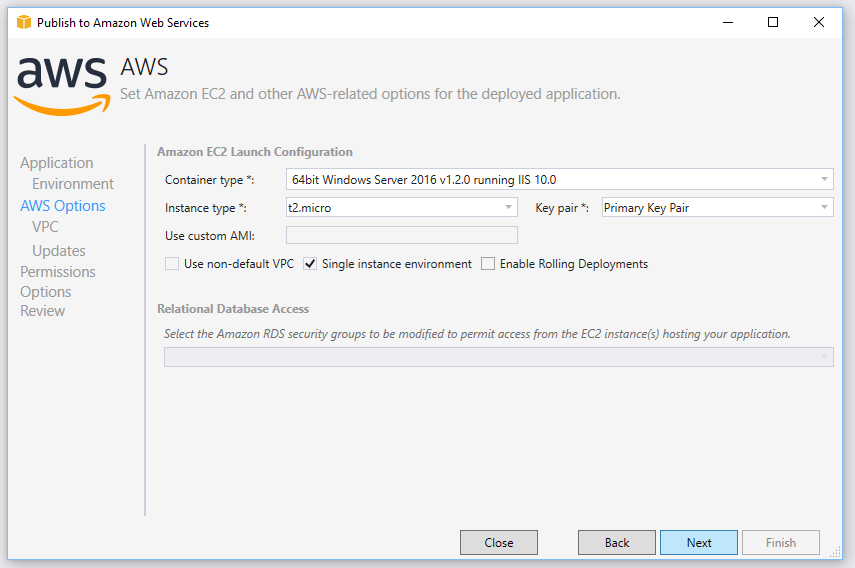Image resolution: width=855 pixels, height=568 pixels.
Task: Uncheck Single instance environment
Action: [x=310, y=264]
